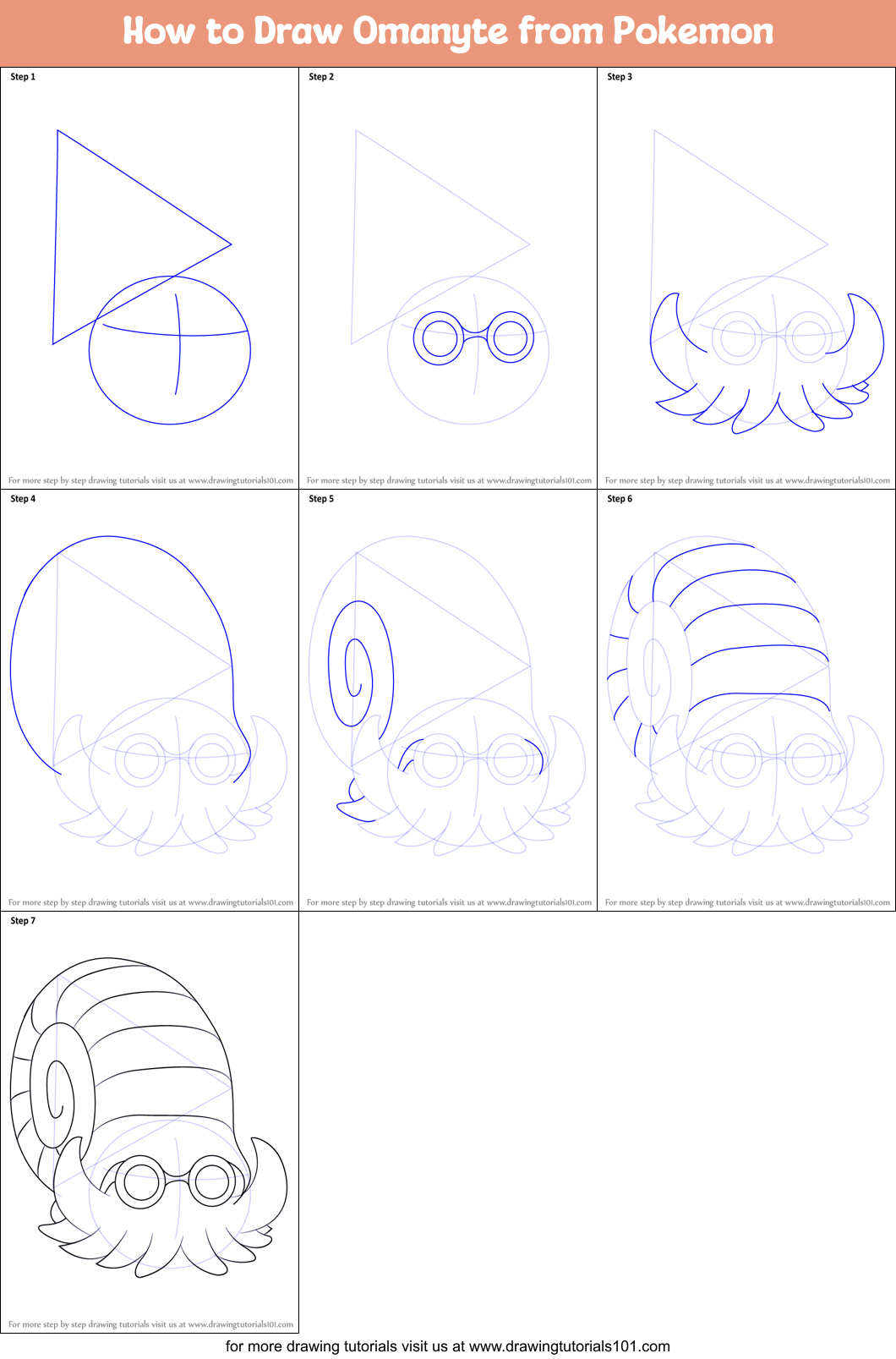896x1359 pixels.
Task: Click the website credit text under Step 1
Action: (150, 480)
